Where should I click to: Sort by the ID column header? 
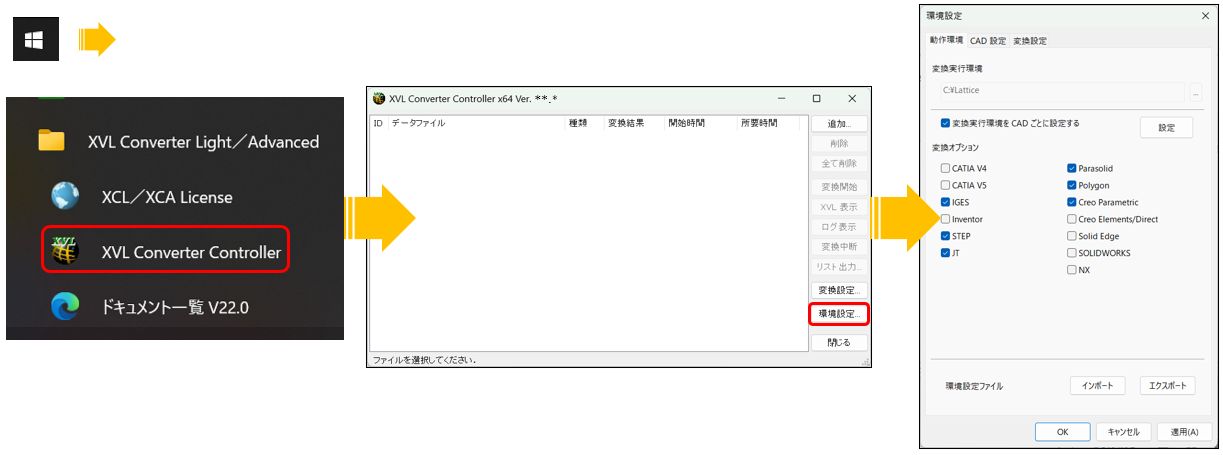tap(379, 123)
